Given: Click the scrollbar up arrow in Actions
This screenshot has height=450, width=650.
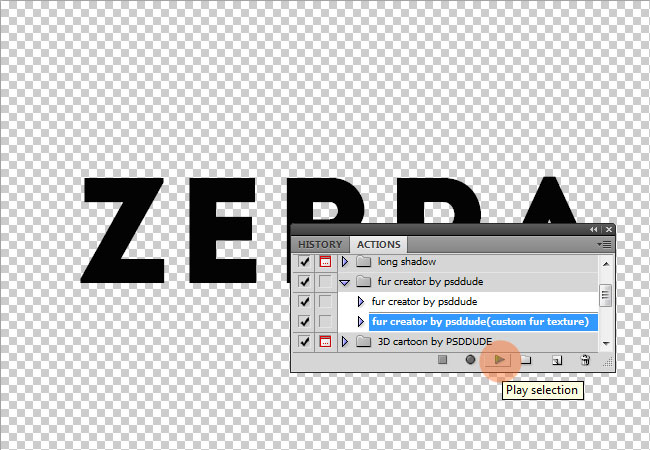Looking at the screenshot, I should click(606, 264).
